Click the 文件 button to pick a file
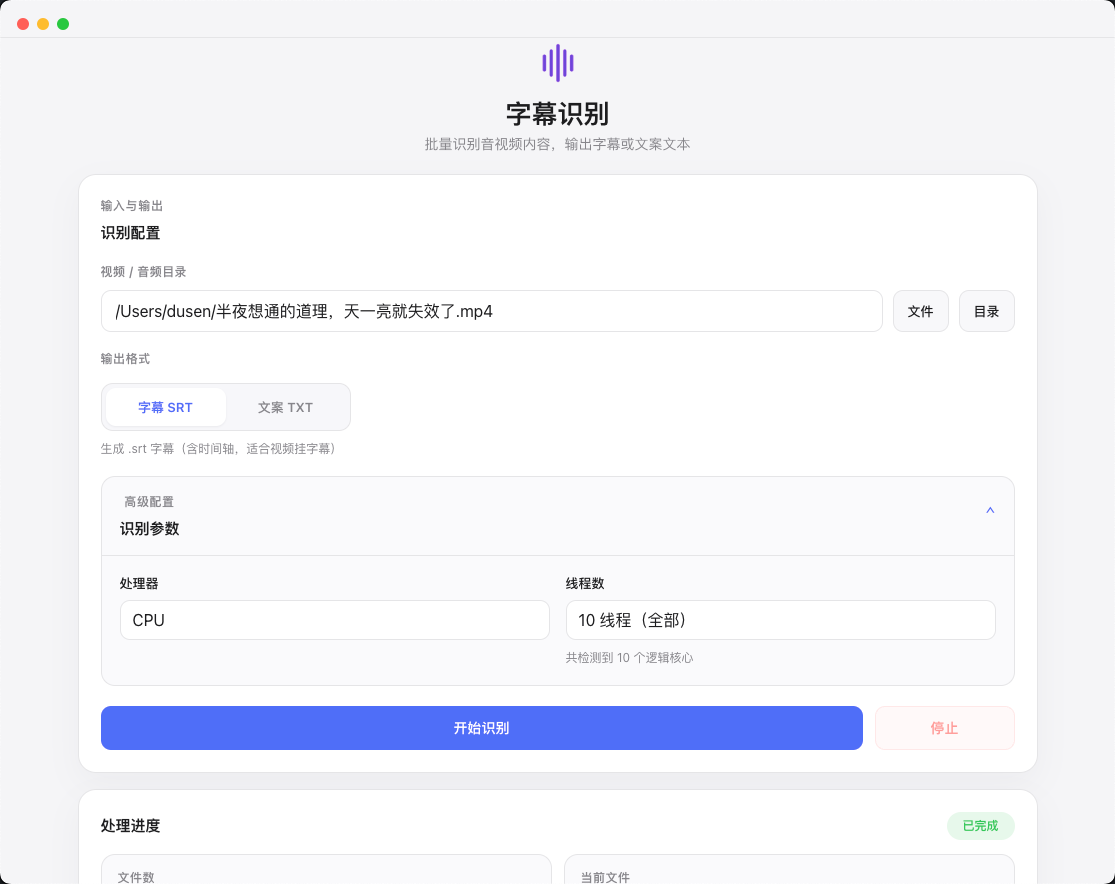The image size is (1115, 884). pos(920,311)
